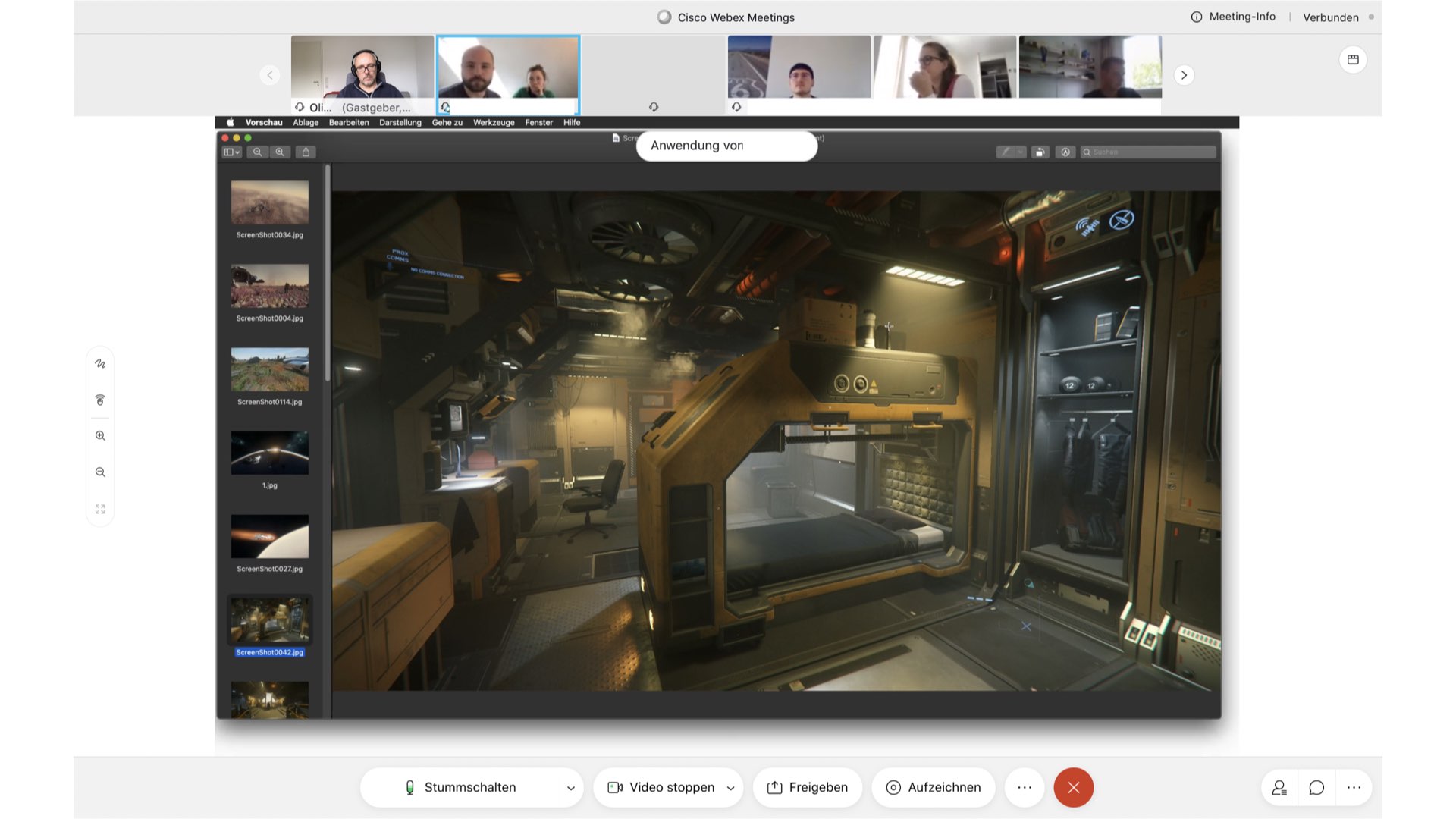Screen dimensions: 1456x819
Task: Select participant wearing beanie video tile
Action: point(799,74)
